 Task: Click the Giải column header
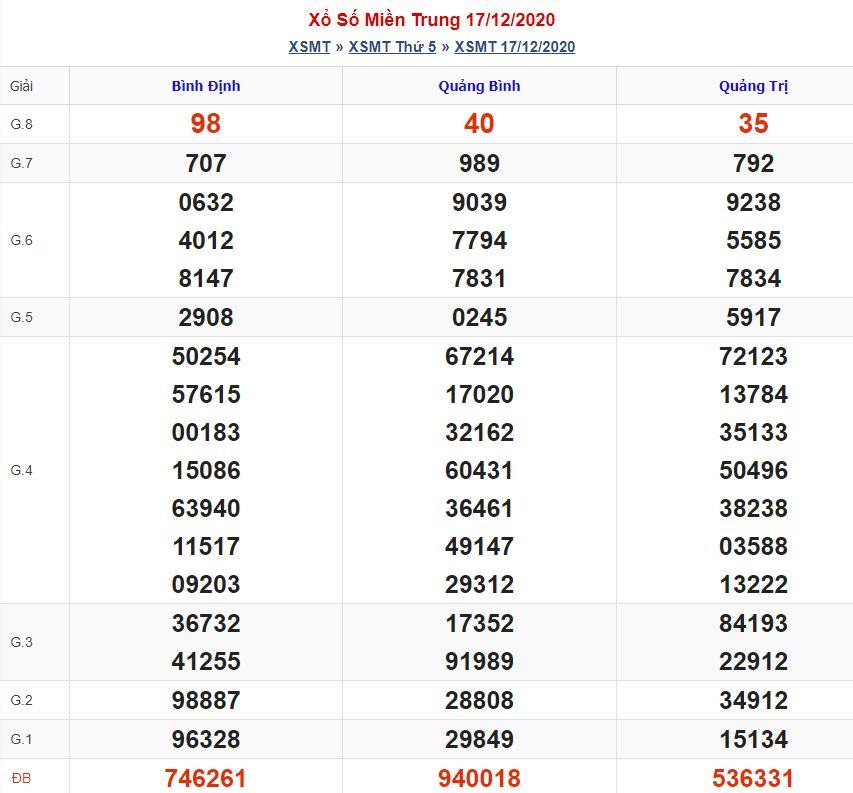(22, 86)
